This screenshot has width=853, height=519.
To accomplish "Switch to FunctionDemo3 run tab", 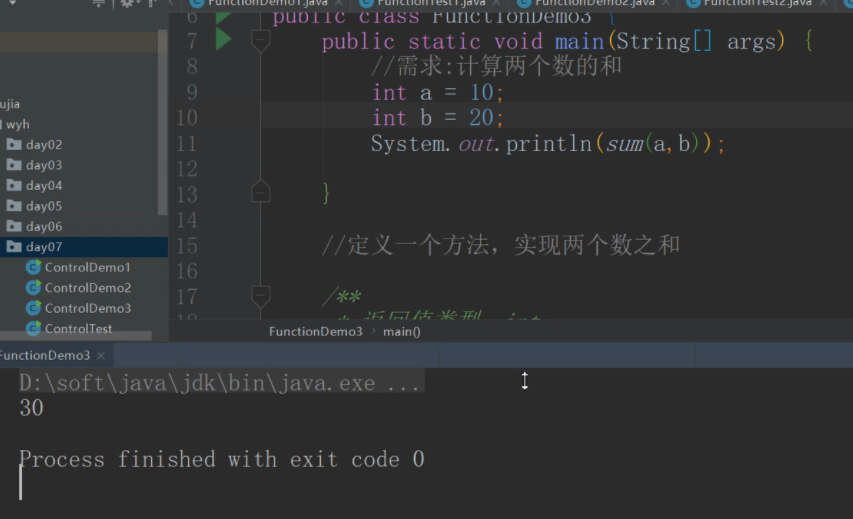I will [45, 355].
